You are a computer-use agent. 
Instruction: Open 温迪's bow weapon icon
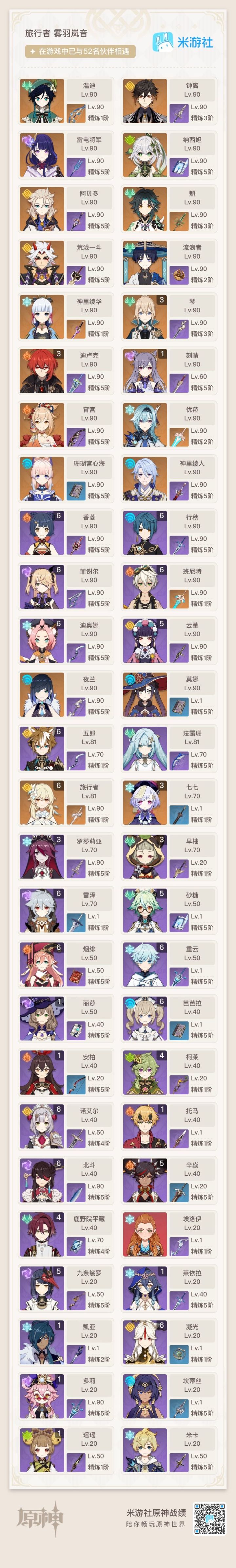pos(75,113)
